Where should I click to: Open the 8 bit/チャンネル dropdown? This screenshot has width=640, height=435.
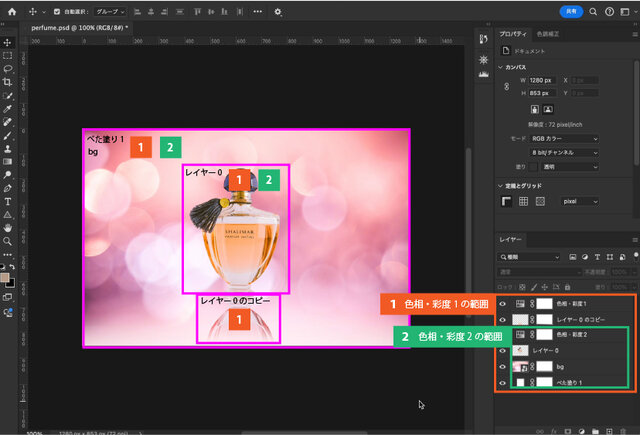[564, 152]
